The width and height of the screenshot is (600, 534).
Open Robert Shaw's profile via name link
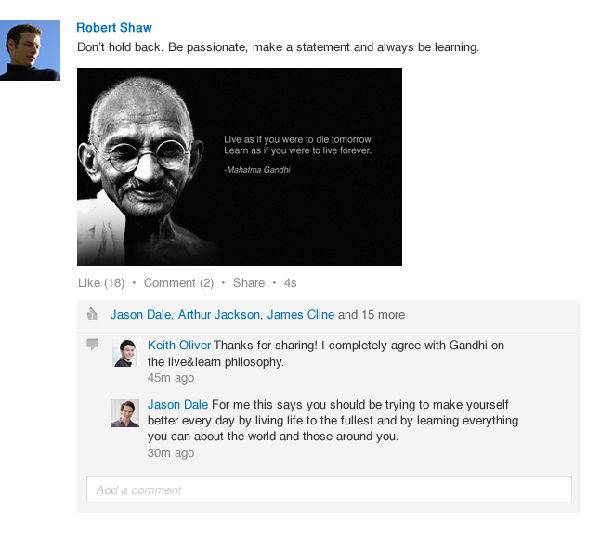114,28
